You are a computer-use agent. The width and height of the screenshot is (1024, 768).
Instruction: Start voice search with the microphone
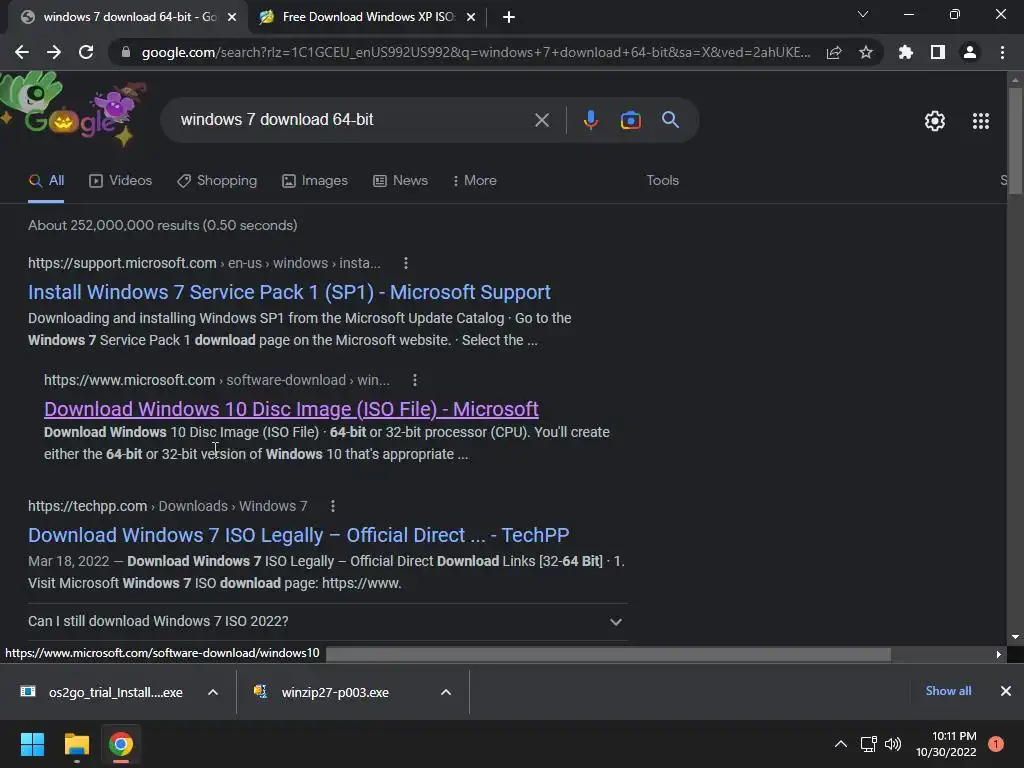point(590,120)
